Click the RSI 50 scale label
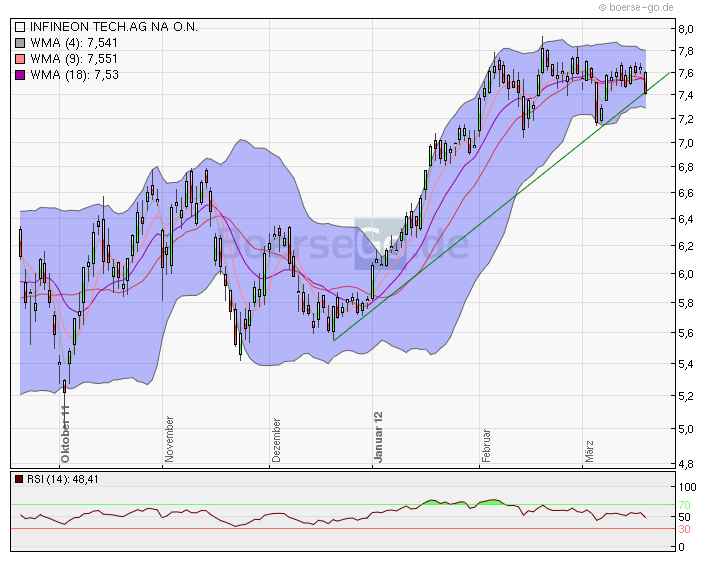 coord(684,517)
